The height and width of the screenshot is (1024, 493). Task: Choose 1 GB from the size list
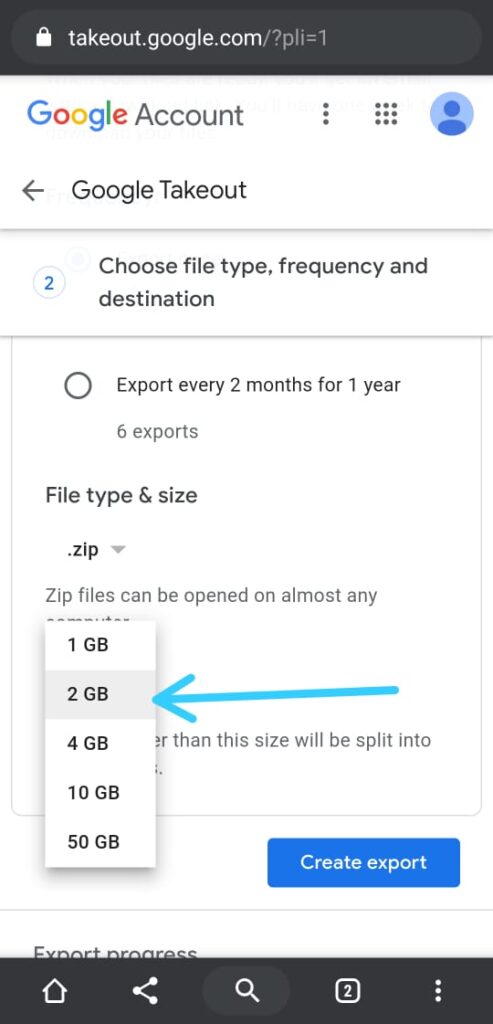100,645
